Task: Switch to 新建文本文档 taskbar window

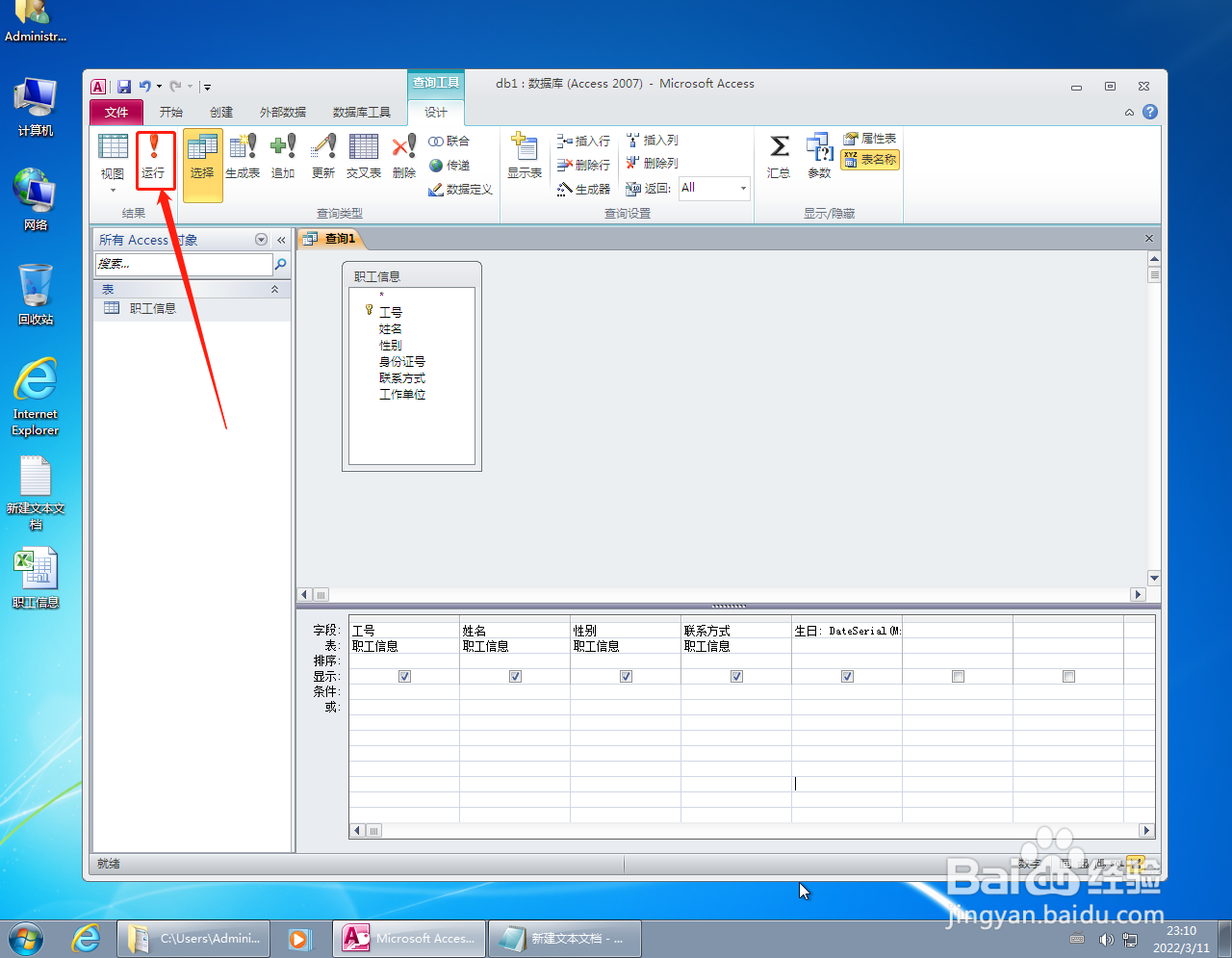Action: (x=565, y=938)
